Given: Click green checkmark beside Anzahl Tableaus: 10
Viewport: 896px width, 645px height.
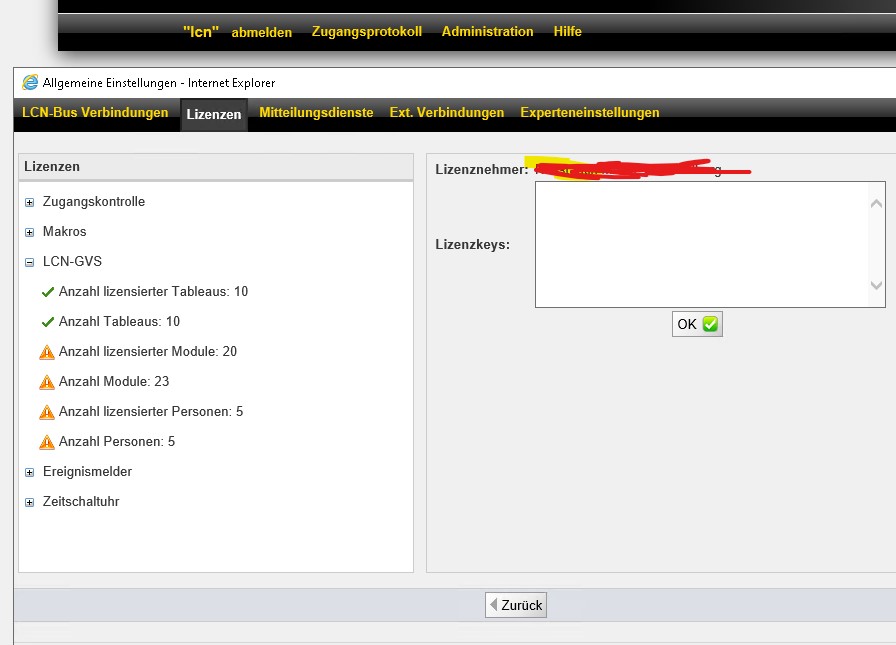Looking at the screenshot, I should [x=47, y=322].
